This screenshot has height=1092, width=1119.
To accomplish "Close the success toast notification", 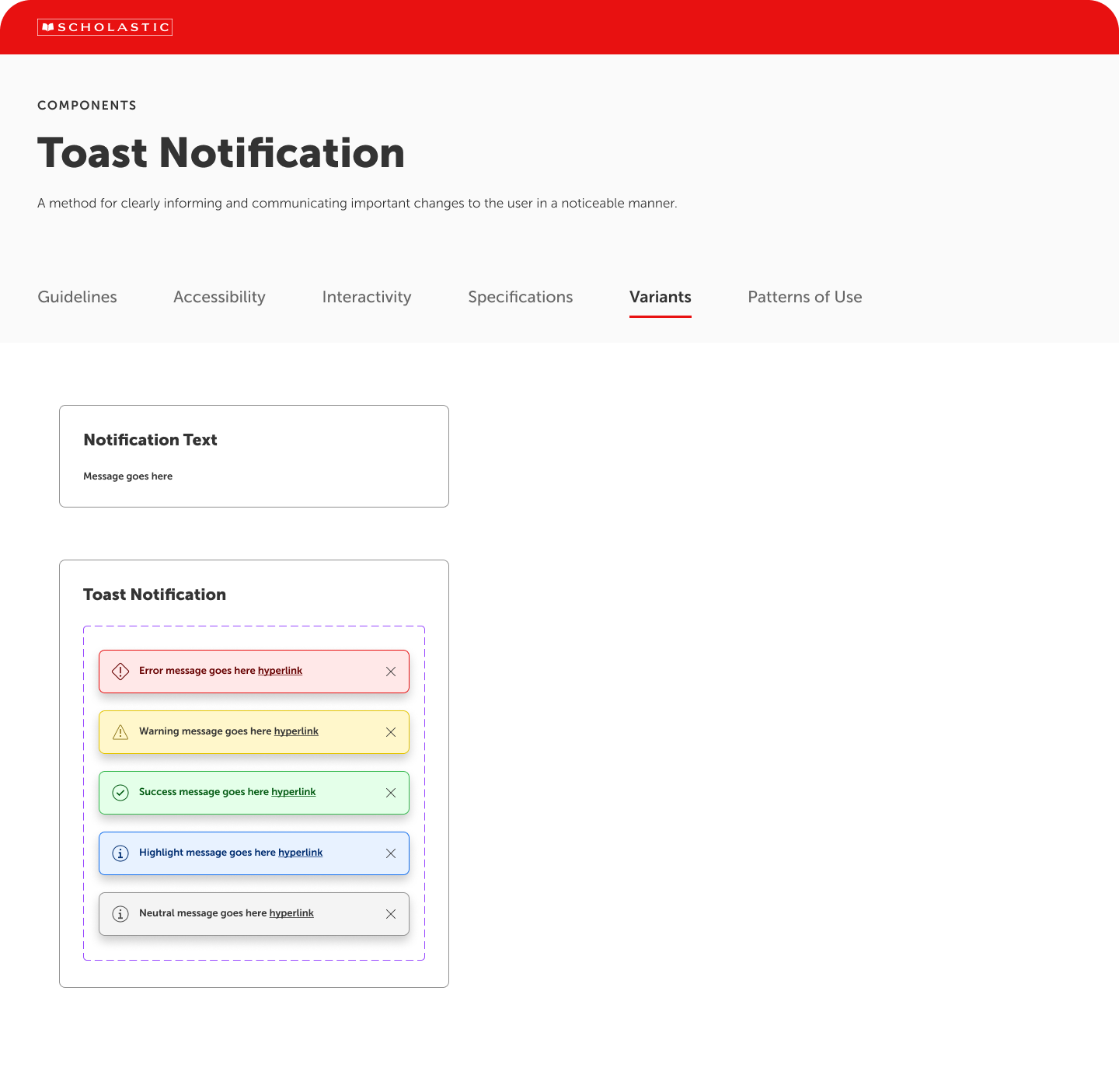I will (x=391, y=793).
